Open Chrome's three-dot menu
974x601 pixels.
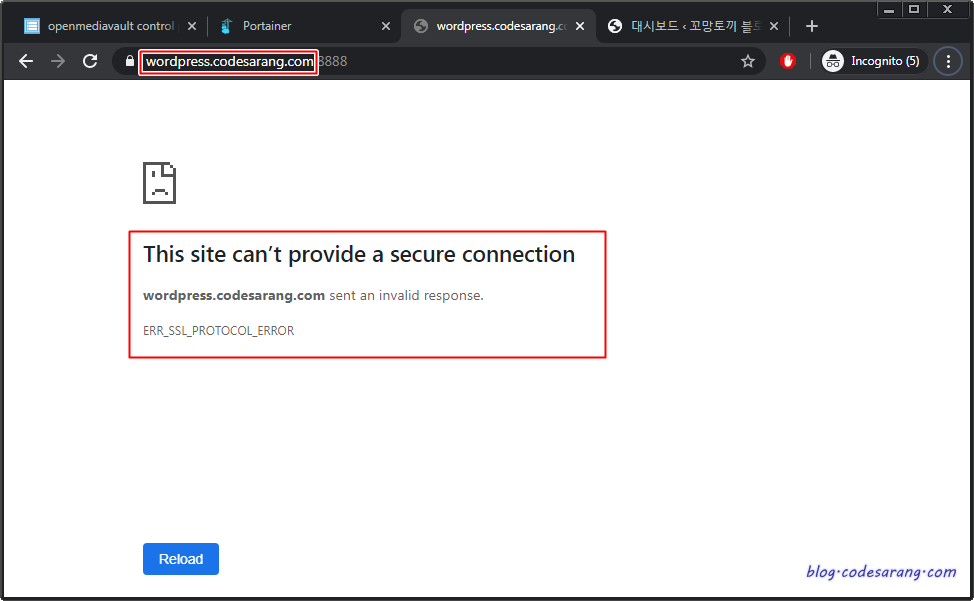(x=948, y=61)
